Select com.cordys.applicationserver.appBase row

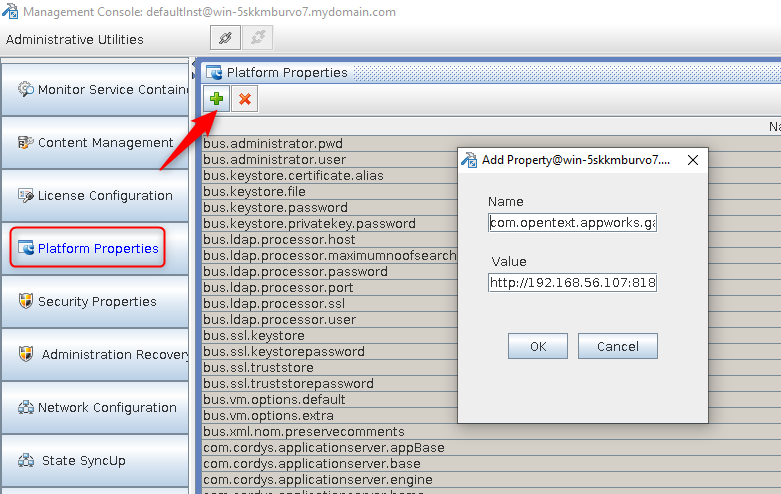491,447
